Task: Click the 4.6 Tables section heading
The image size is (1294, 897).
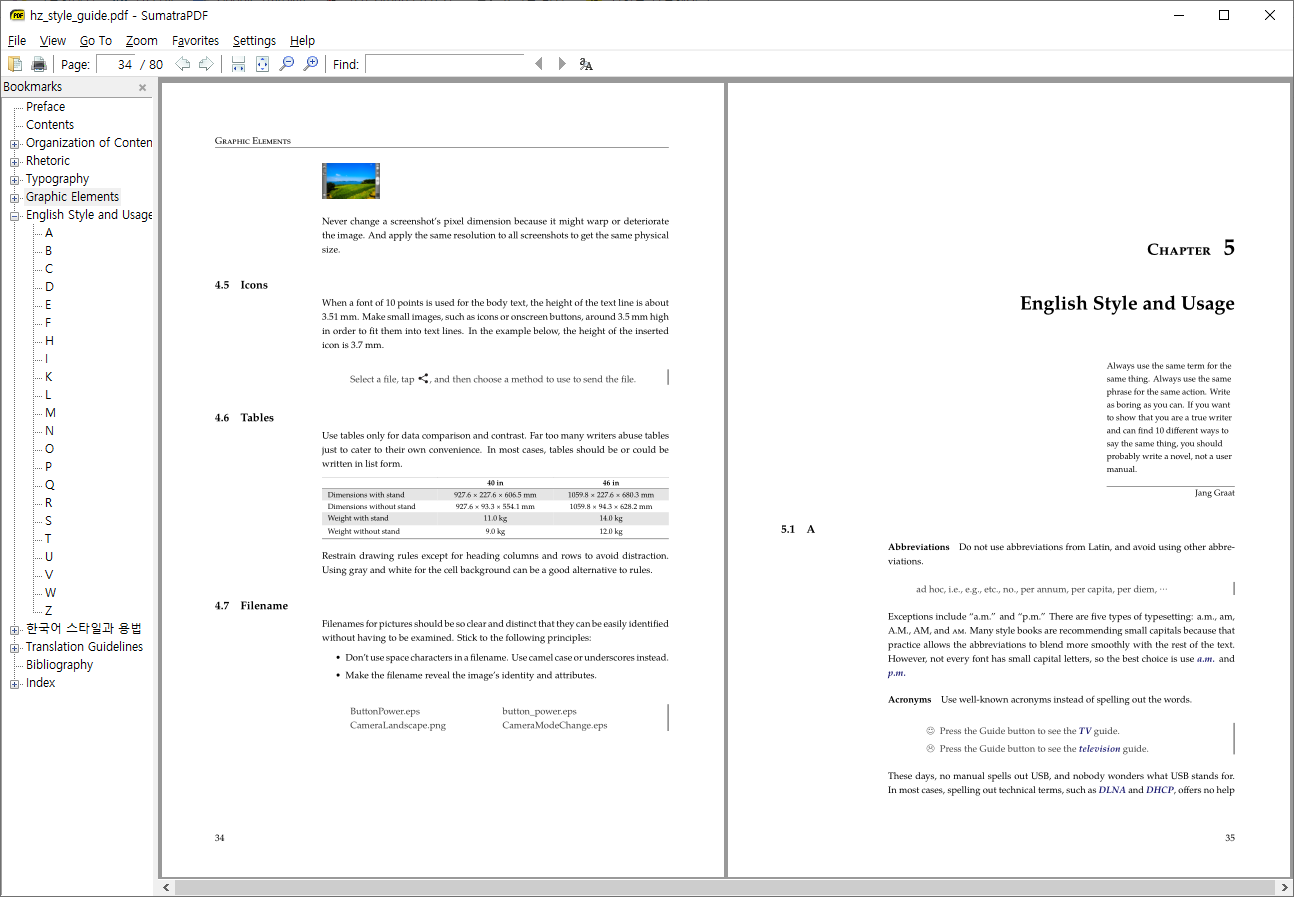Action: pyautogui.click(x=244, y=418)
